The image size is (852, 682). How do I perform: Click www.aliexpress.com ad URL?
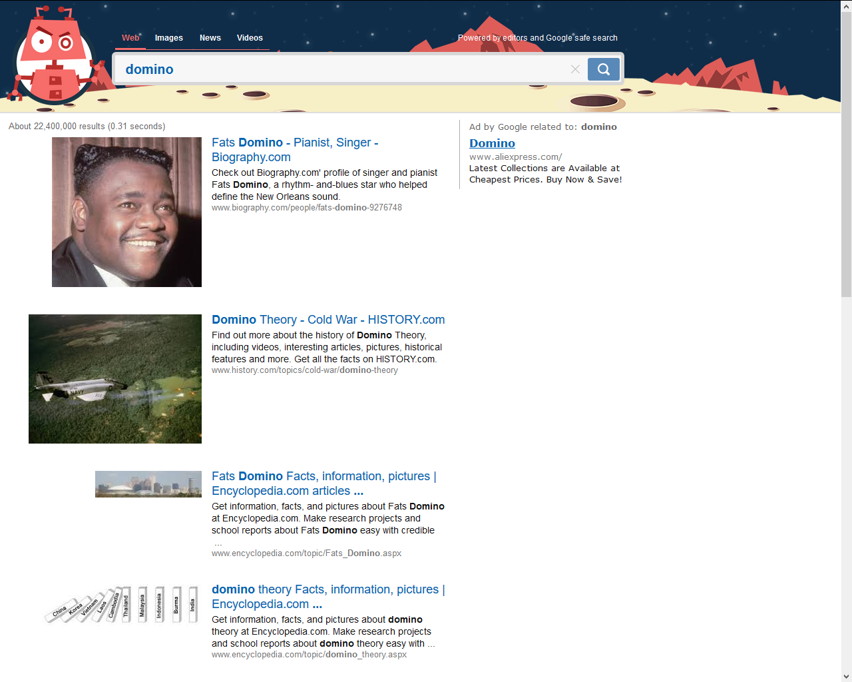[x=515, y=157]
